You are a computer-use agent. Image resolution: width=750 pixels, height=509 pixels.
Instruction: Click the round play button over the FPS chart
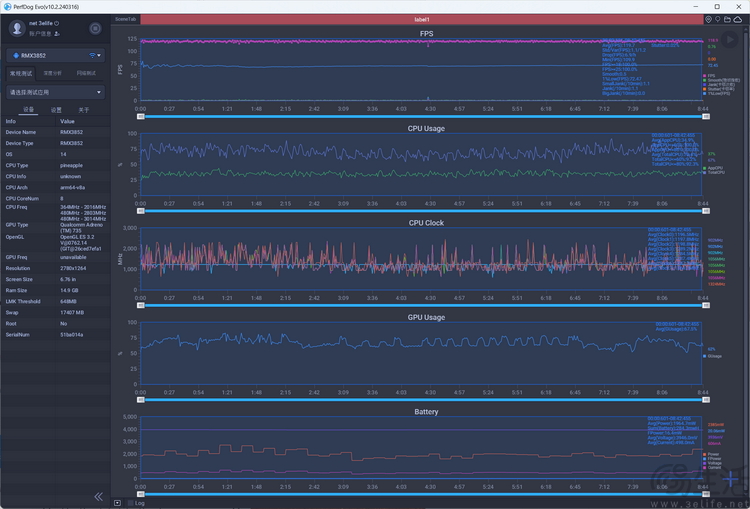[x=730, y=40]
